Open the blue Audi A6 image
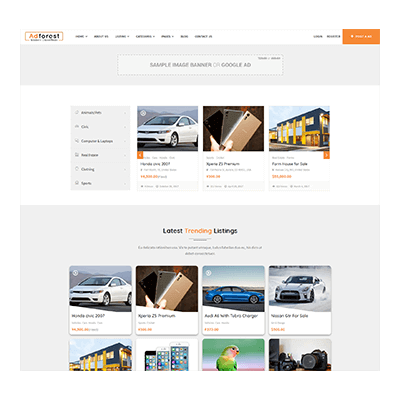Screen dimensions: 400x400 click(233, 289)
